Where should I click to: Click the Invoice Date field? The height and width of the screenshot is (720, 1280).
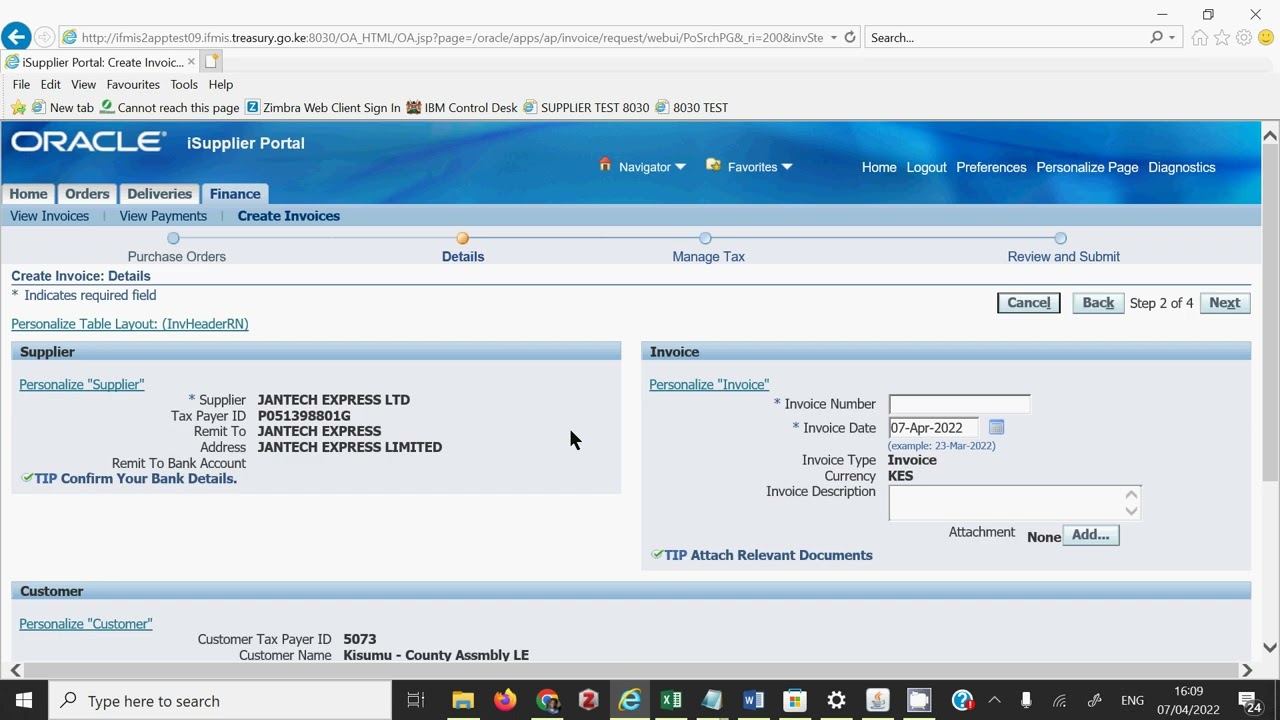[933, 428]
